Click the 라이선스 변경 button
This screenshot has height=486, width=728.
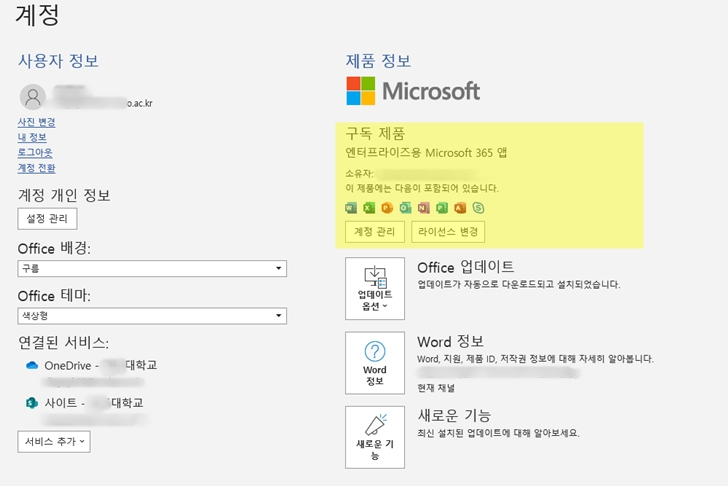tap(448, 232)
